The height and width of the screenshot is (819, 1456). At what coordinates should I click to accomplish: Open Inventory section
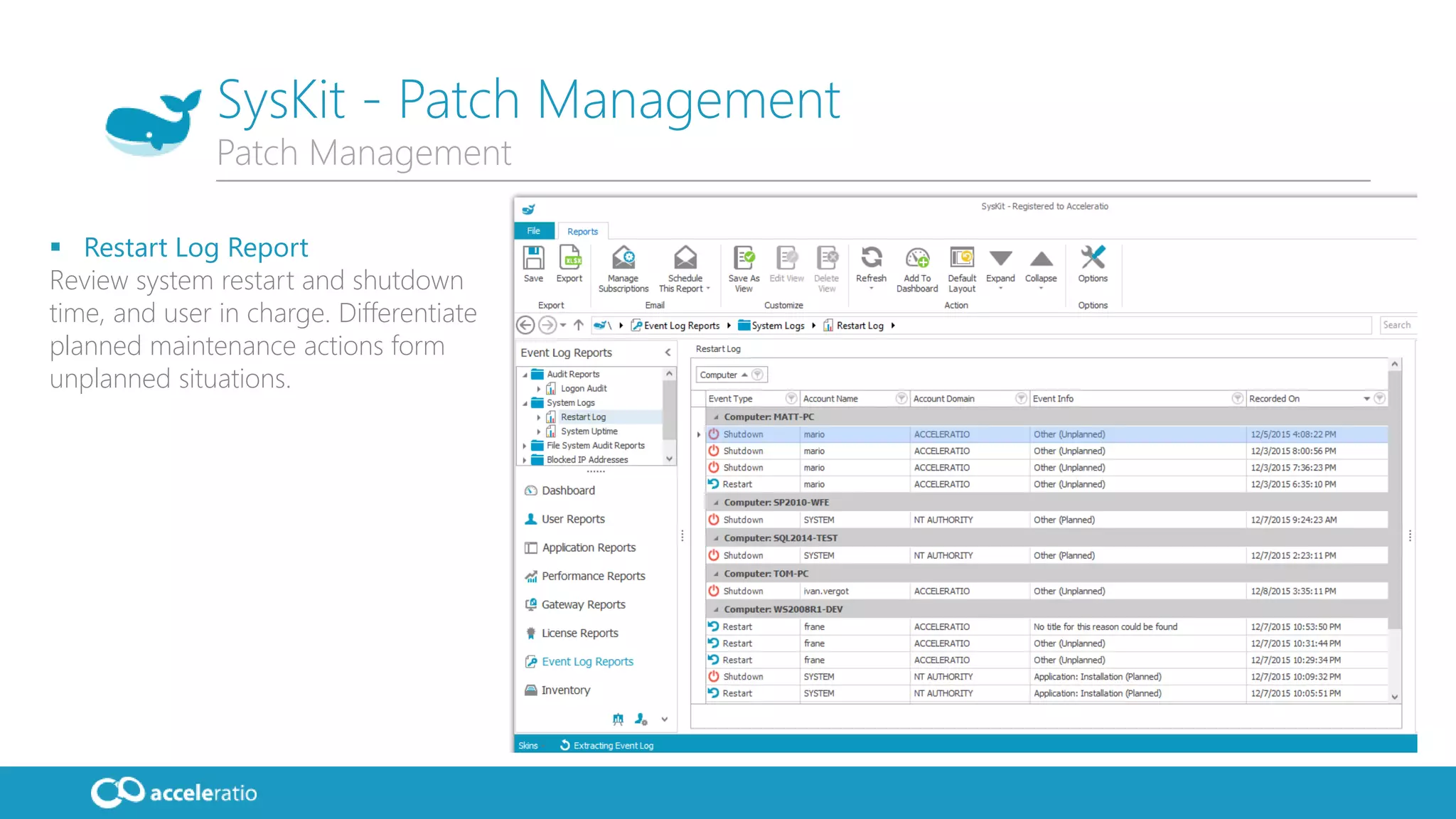coord(565,690)
